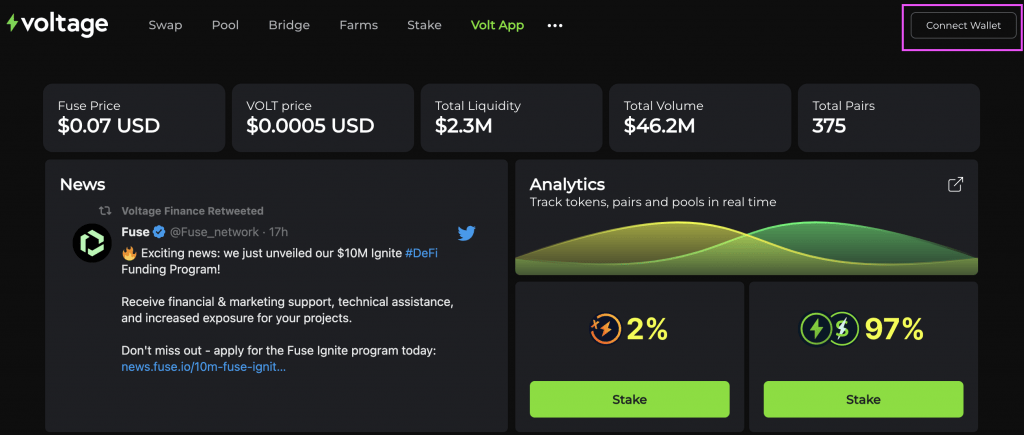The width and height of the screenshot is (1024, 435).
Task: Click the Connect Wallet button
Action: click(x=963, y=25)
